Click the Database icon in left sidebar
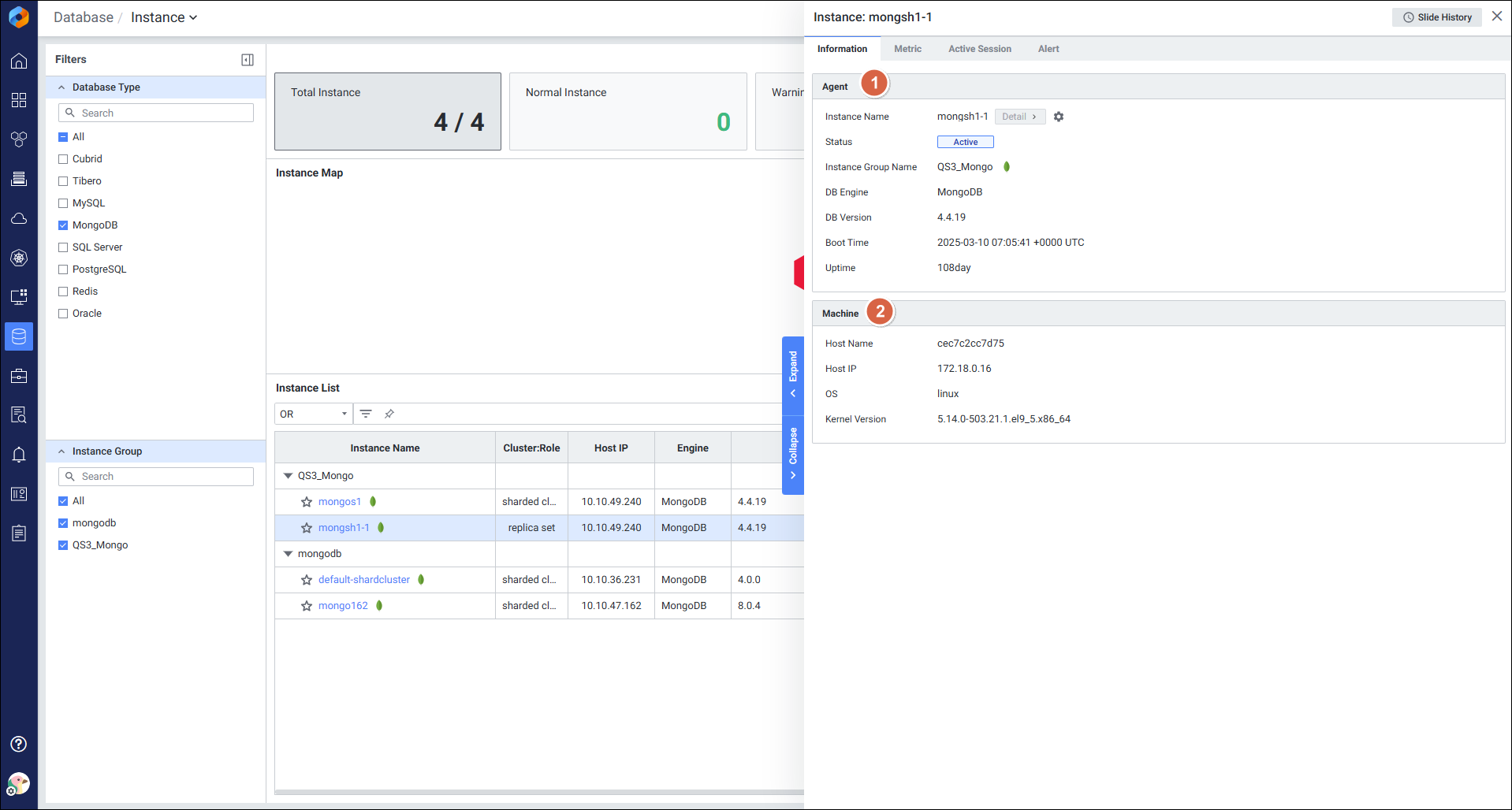Image resolution: width=1512 pixels, height=810 pixels. click(x=19, y=336)
